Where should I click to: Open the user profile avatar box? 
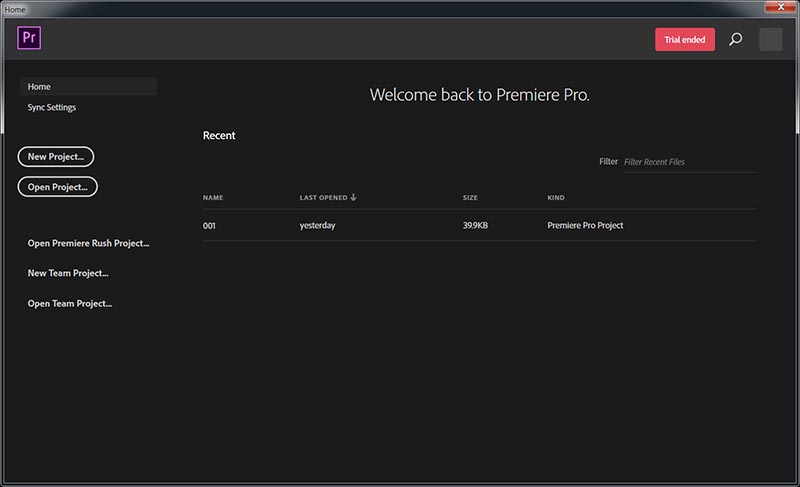tap(770, 39)
